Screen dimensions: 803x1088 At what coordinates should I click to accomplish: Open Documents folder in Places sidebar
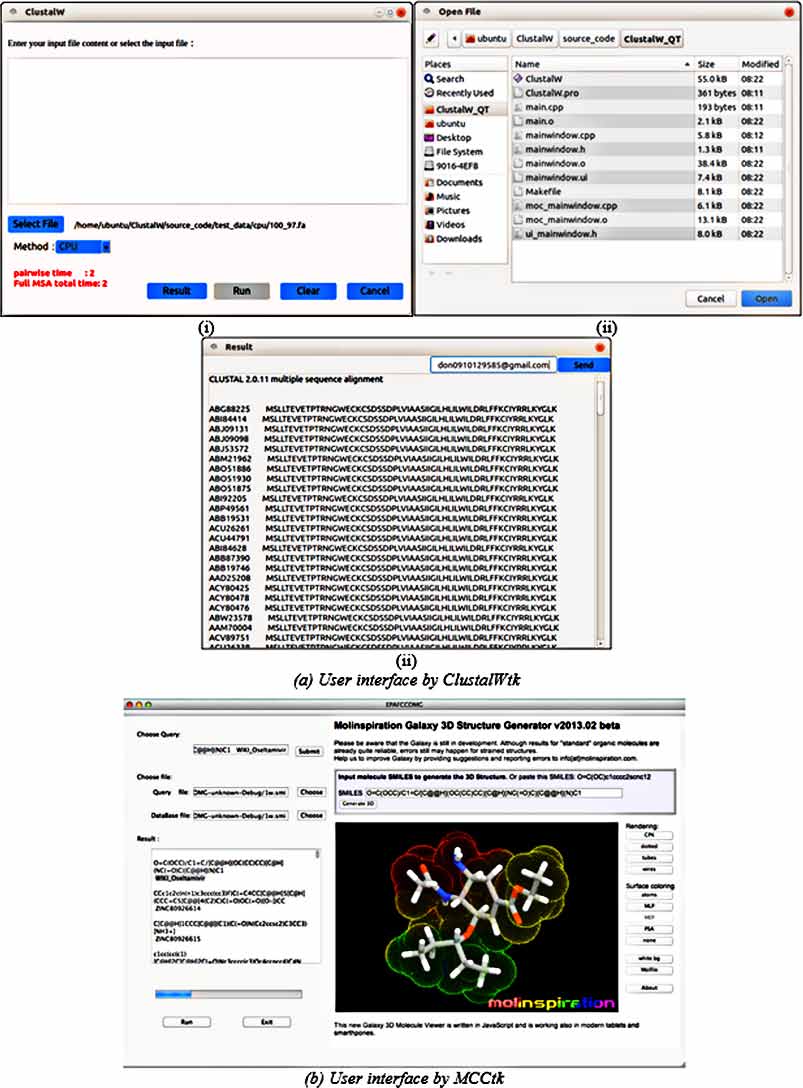point(453,182)
